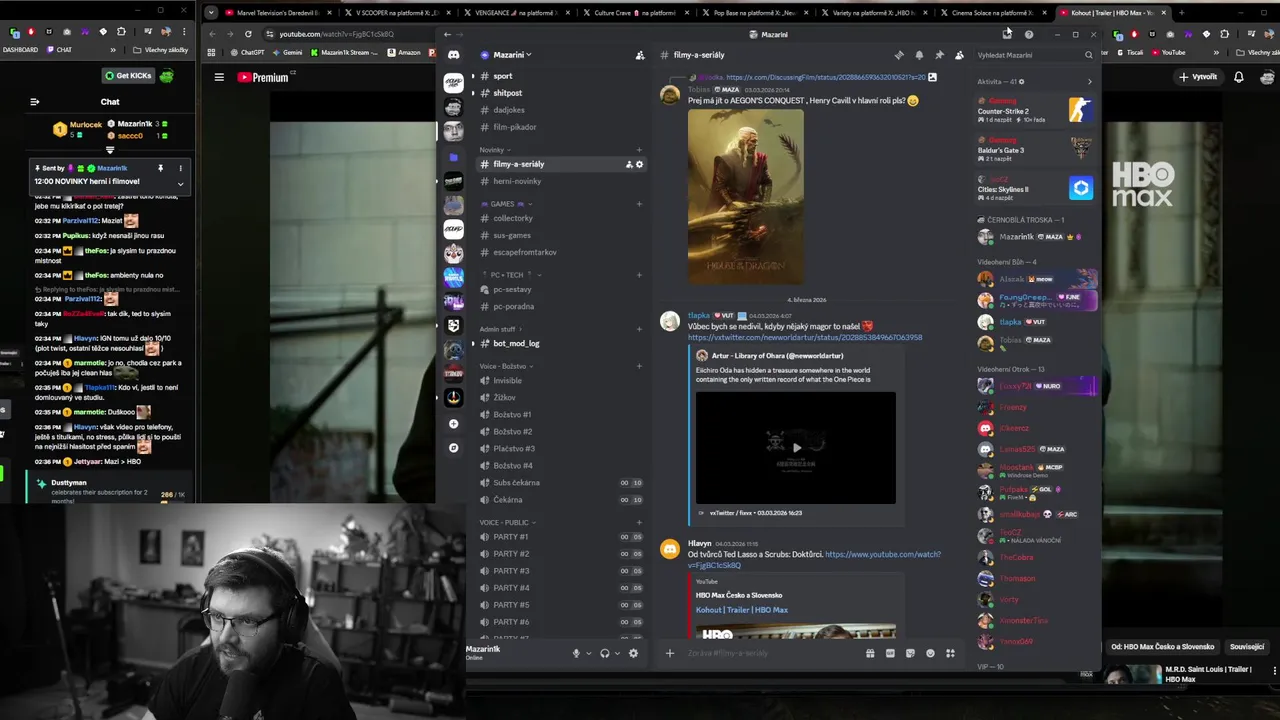The height and width of the screenshot is (720, 1280).
Task: Open the Kohout | Trailer | HBO Max link
Action: 742,610
